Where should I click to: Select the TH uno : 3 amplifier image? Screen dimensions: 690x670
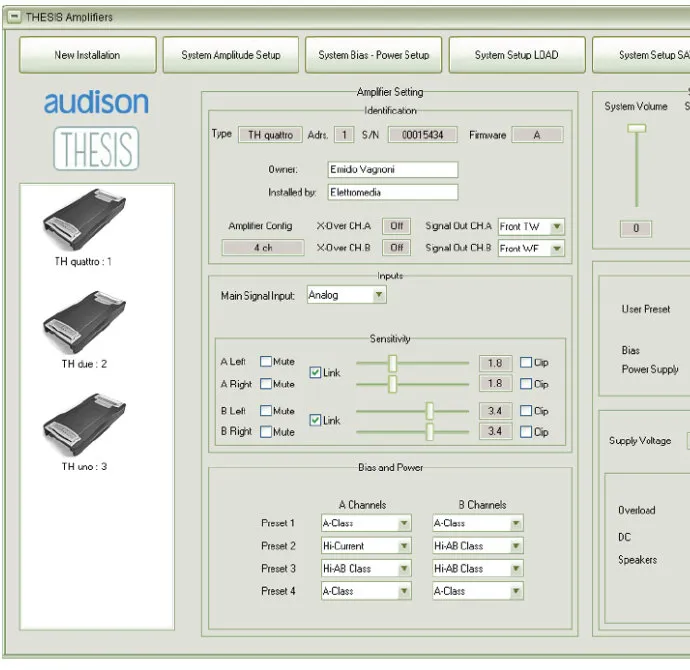pos(84,424)
